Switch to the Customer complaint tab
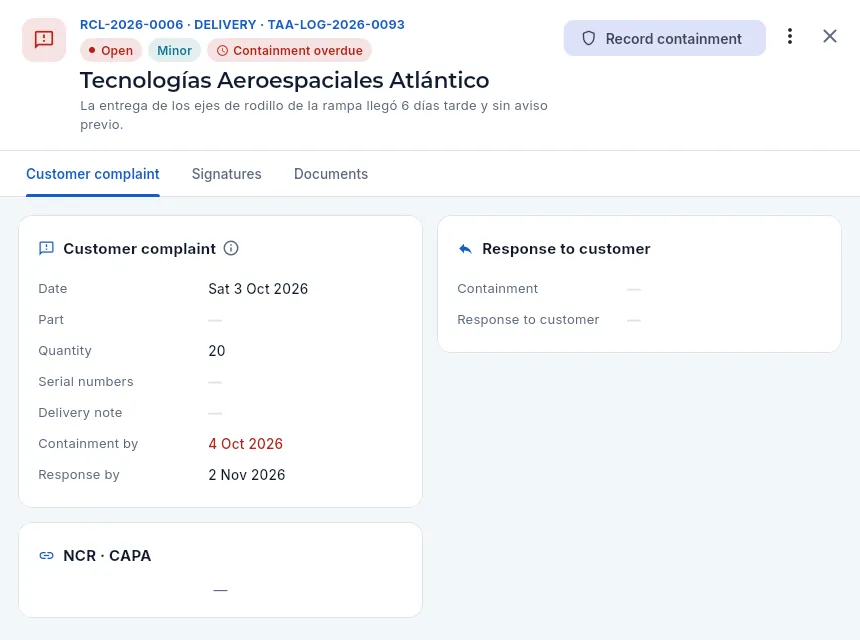This screenshot has height=640, width=860. [93, 174]
